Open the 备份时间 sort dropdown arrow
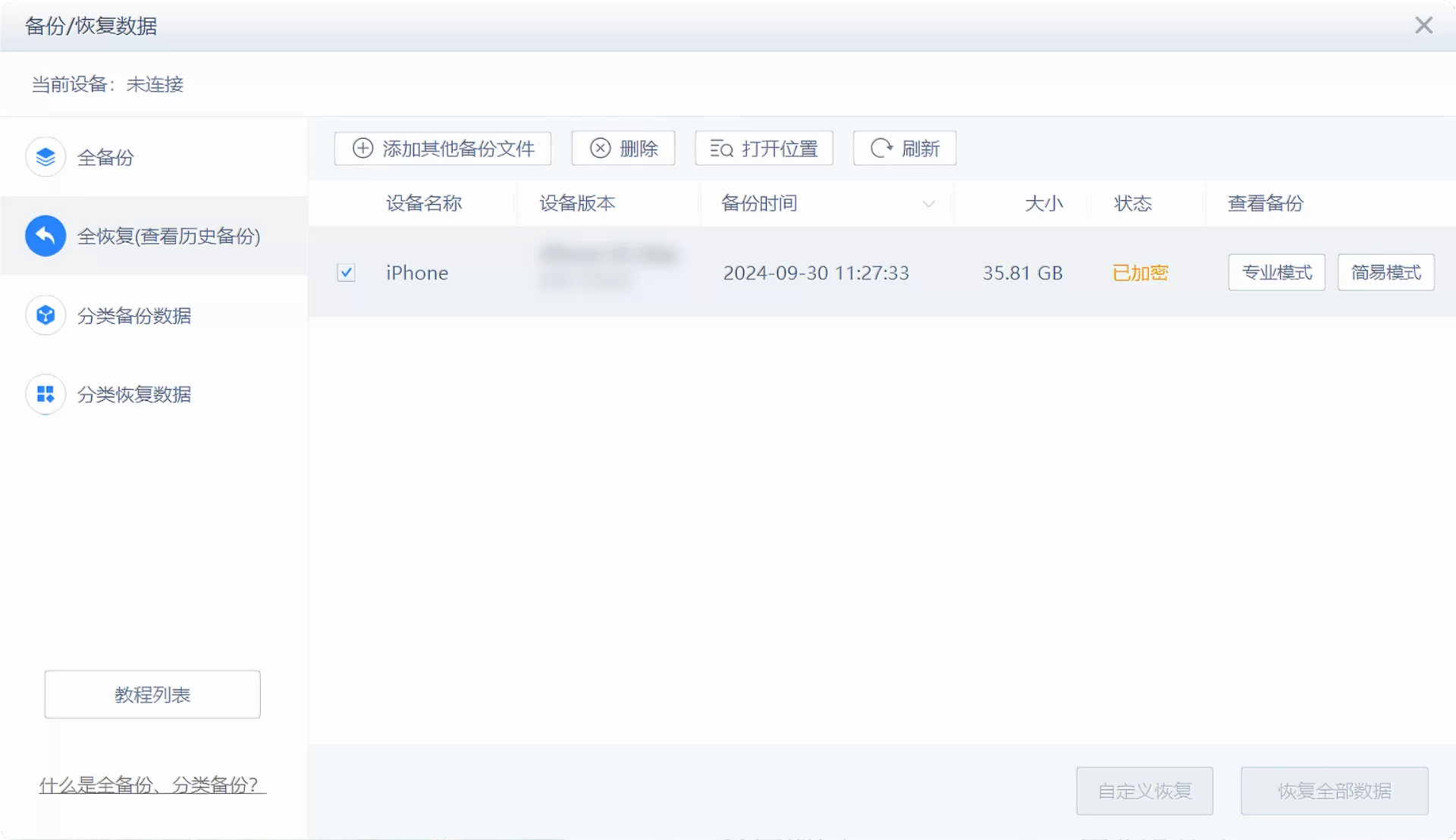This screenshot has width=1456, height=840. click(928, 204)
